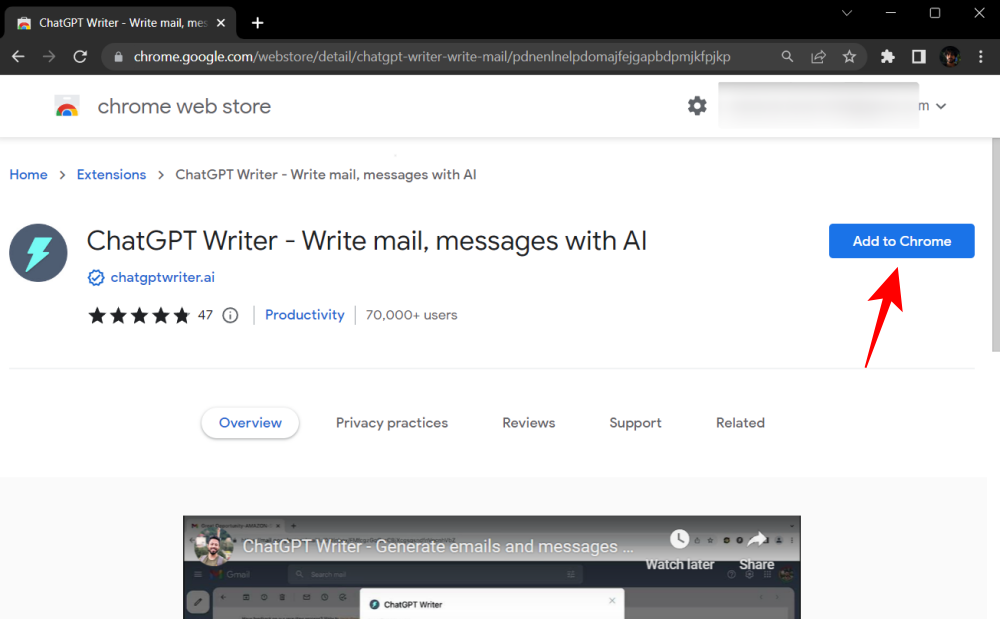
Task: View the Support tab
Action: tap(635, 422)
